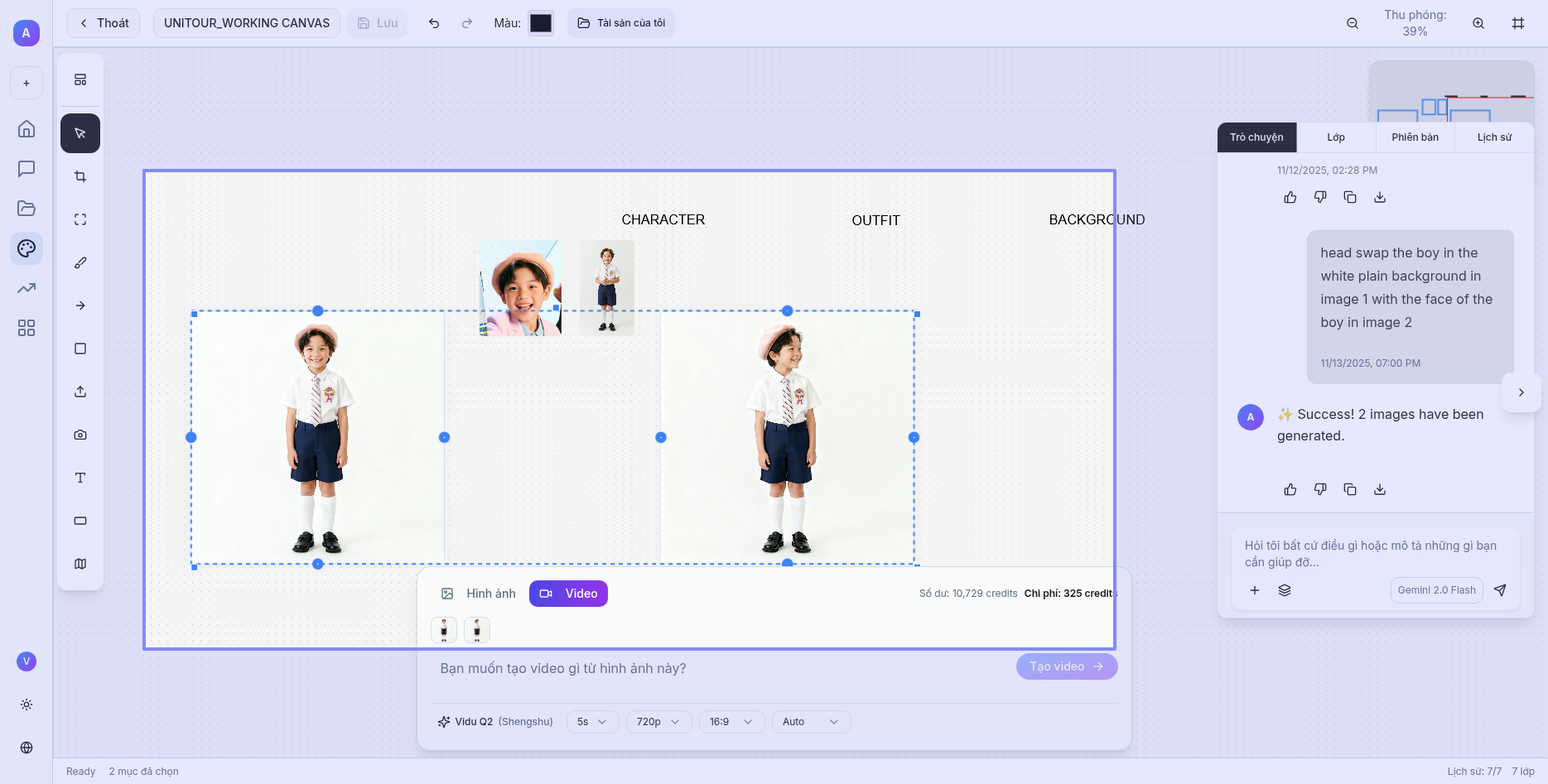The image size is (1548, 784).
Task: Switch generation mode to Hình ảnh
Action: [479, 594]
